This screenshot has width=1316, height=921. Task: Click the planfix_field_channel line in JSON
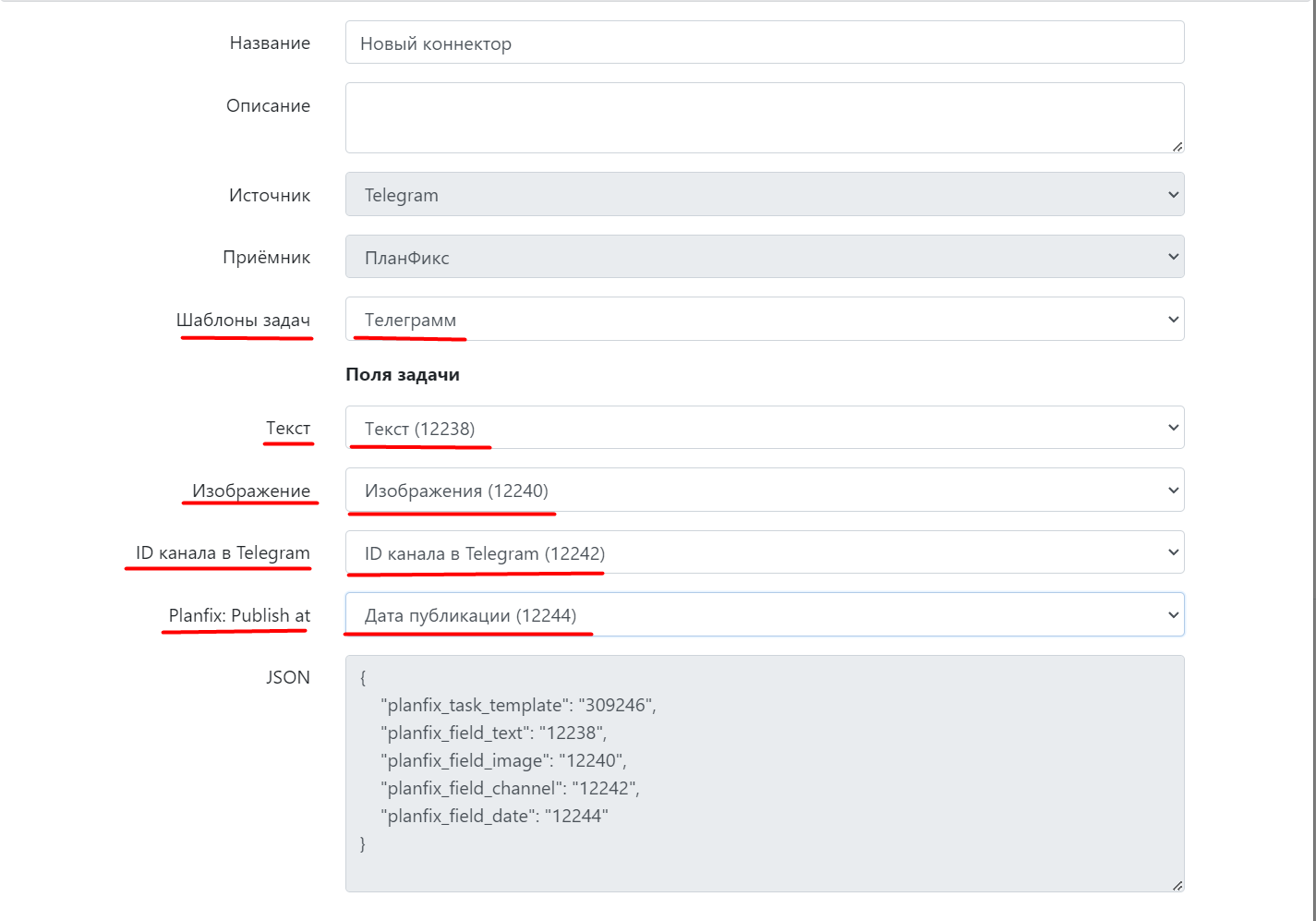[510, 789]
